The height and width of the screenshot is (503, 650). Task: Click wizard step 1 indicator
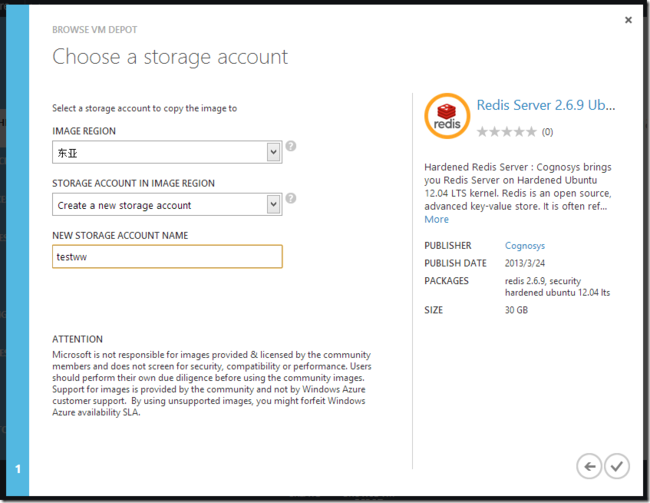[18, 469]
